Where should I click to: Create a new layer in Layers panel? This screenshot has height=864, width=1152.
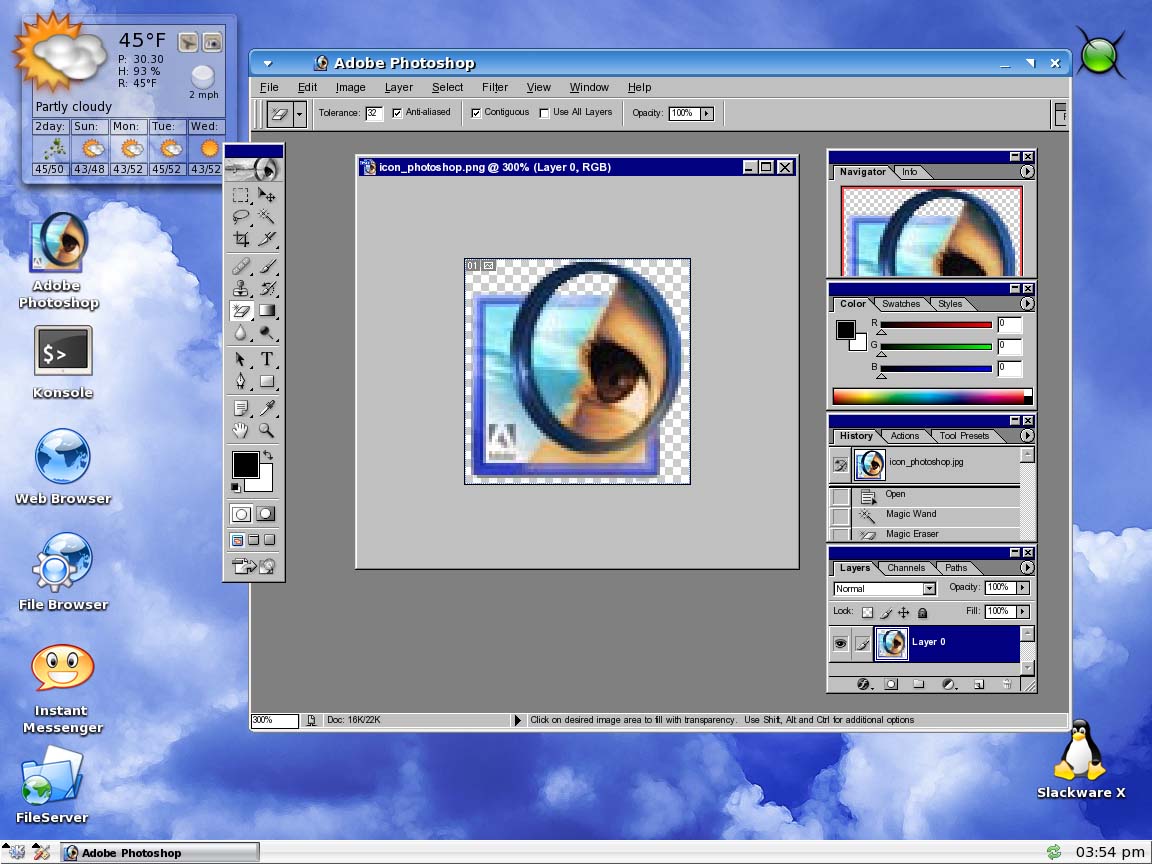pyautogui.click(x=979, y=685)
